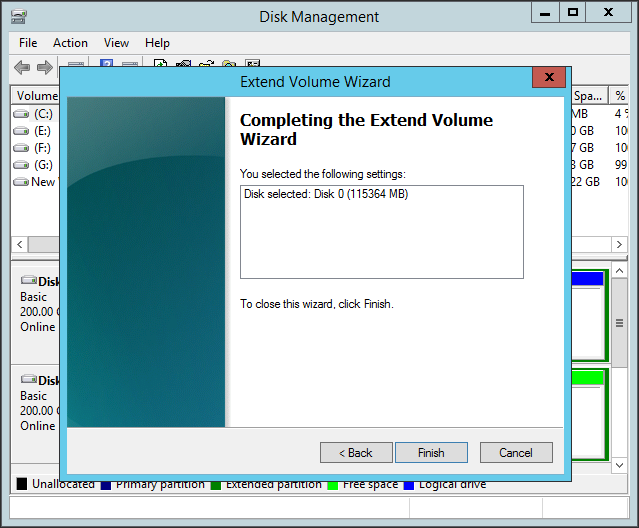Screen dimensions: 639x528
Task: Go to previous wizard page with < Back
Action: [356, 453]
